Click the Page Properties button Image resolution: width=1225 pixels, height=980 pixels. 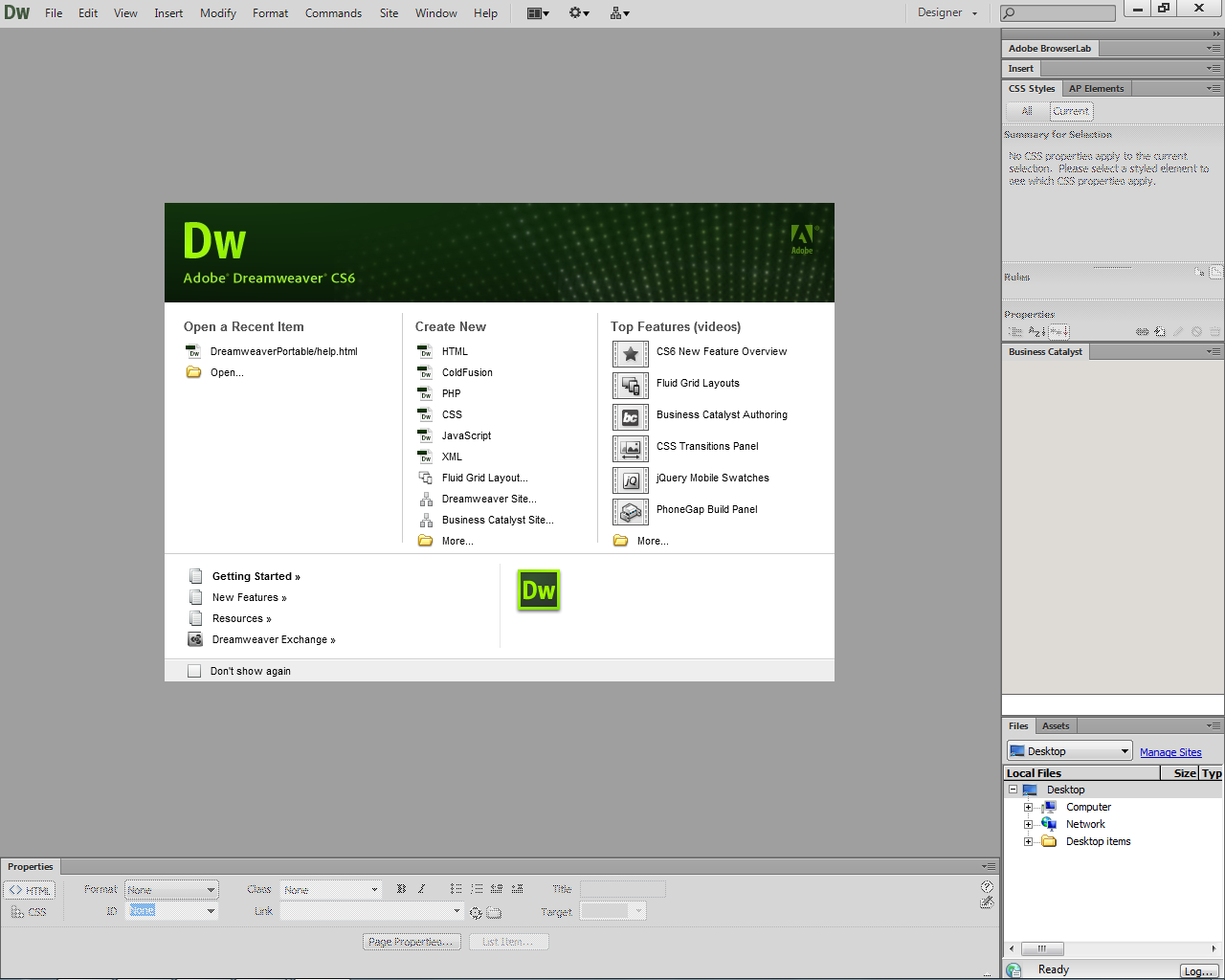pyautogui.click(x=412, y=942)
